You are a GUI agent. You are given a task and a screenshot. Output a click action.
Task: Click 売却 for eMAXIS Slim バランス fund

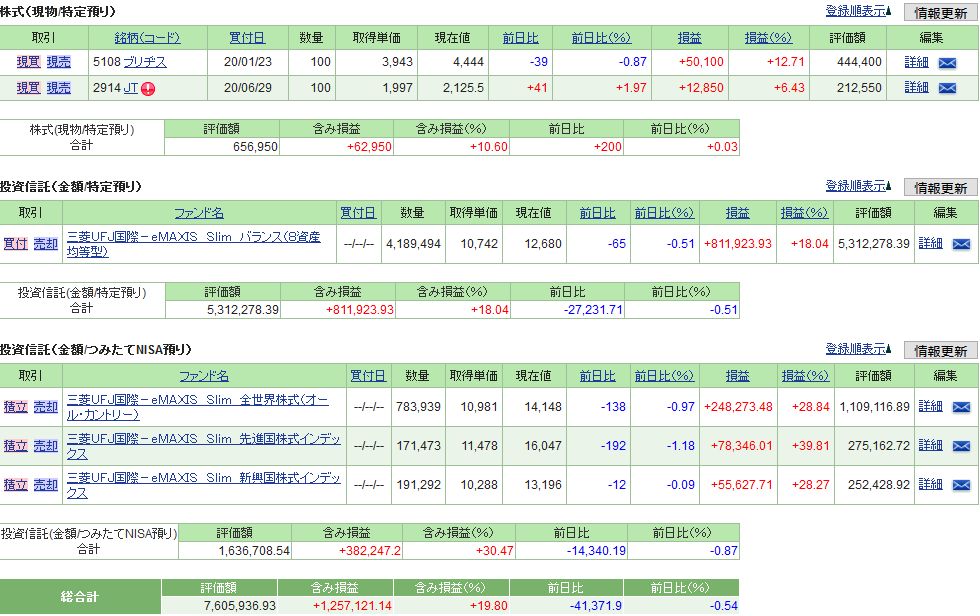(46, 244)
